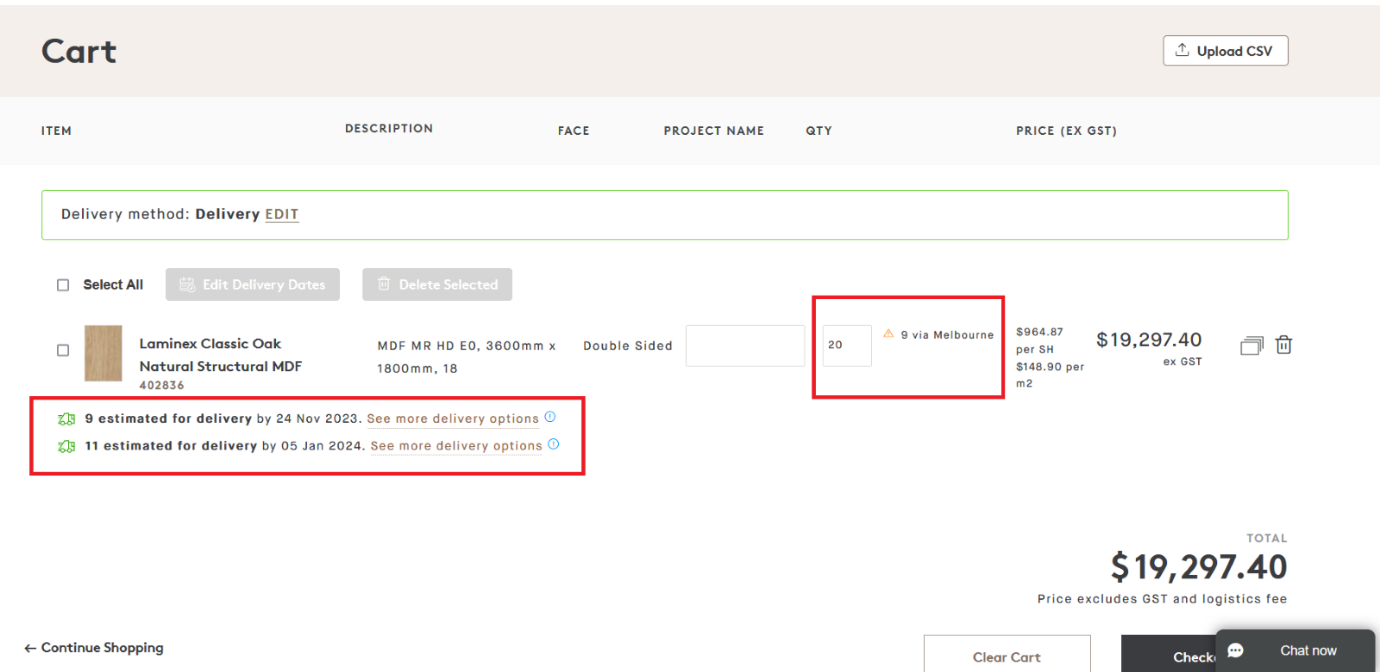Click the green truck icon beside first delivery estimate

point(67,418)
